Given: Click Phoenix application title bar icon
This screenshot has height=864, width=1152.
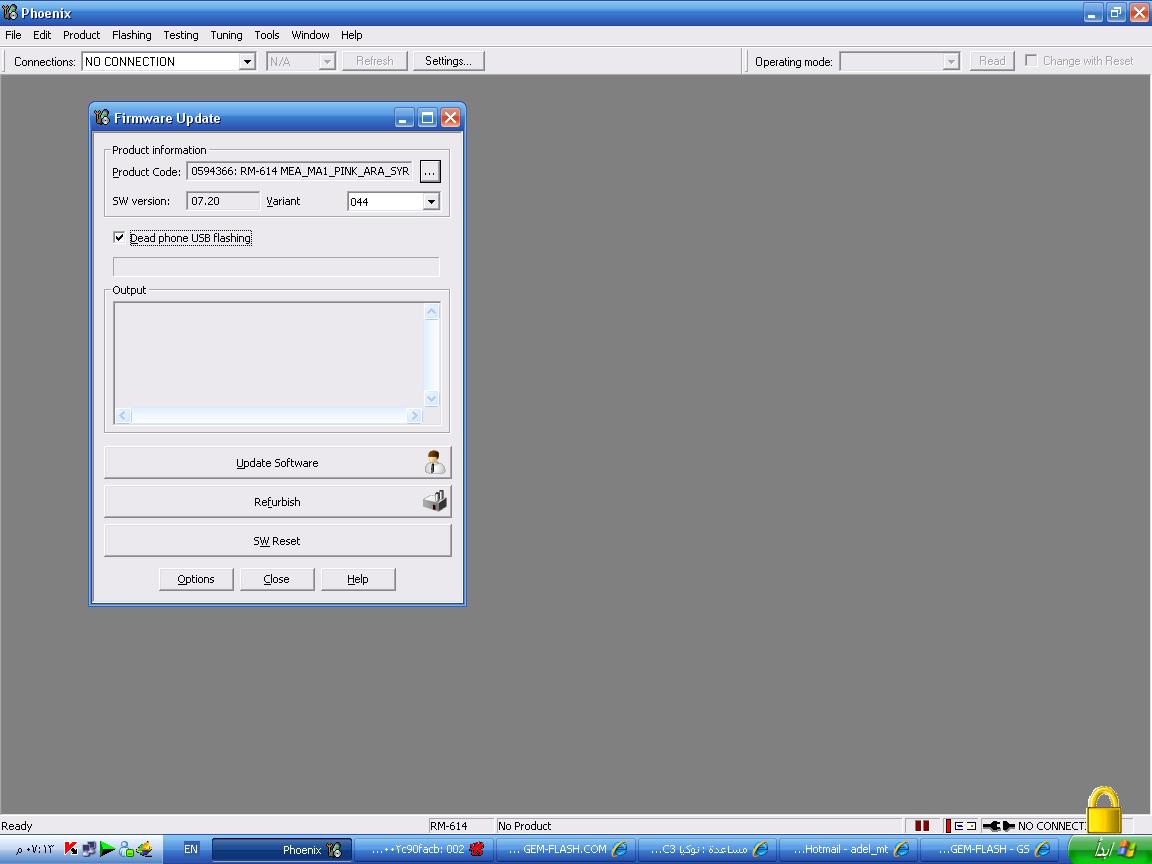Looking at the screenshot, I should click(10, 12).
